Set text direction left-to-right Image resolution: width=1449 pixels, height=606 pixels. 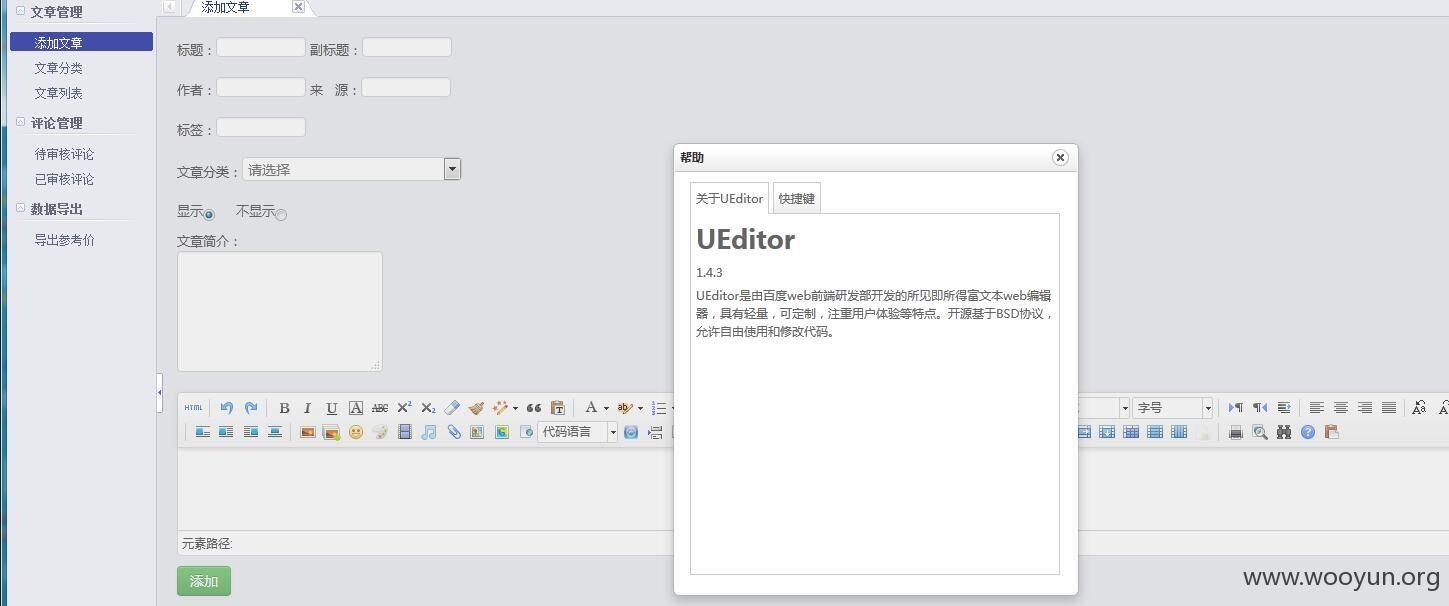(x=1235, y=407)
